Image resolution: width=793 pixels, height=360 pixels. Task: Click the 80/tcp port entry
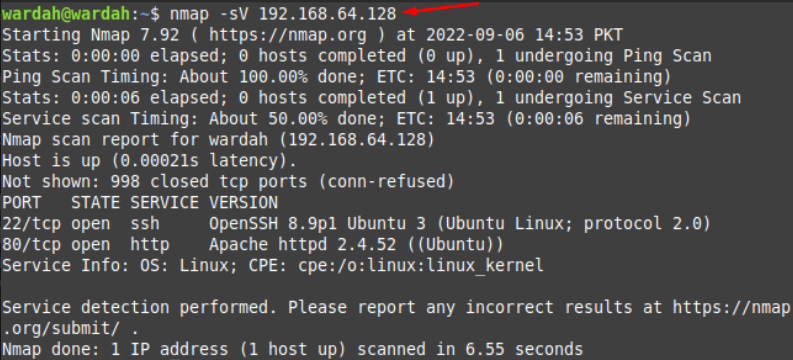[x=31, y=245]
